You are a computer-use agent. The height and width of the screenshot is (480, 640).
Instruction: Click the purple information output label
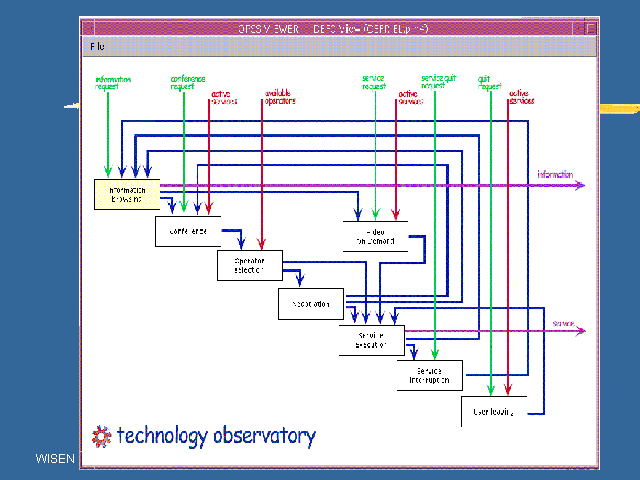pyautogui.click(x=555, y=175)
